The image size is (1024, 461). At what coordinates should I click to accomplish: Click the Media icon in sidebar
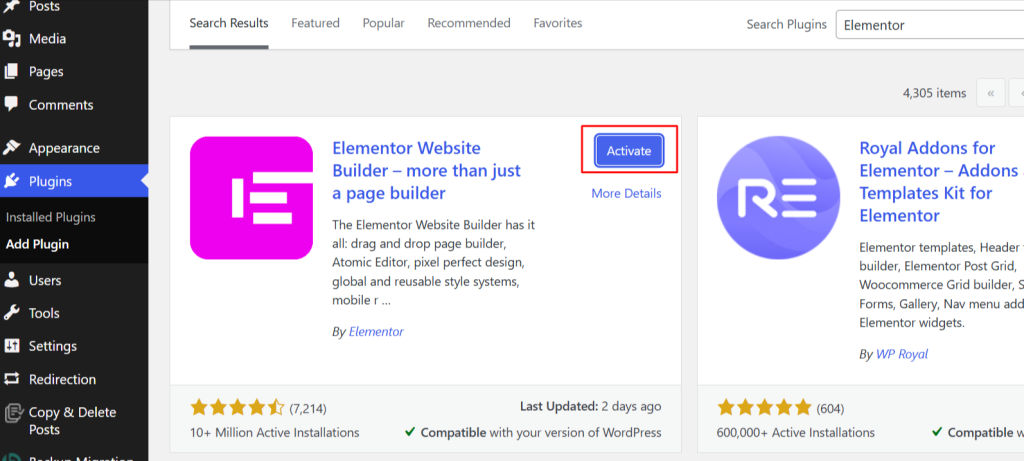(11, 39)
